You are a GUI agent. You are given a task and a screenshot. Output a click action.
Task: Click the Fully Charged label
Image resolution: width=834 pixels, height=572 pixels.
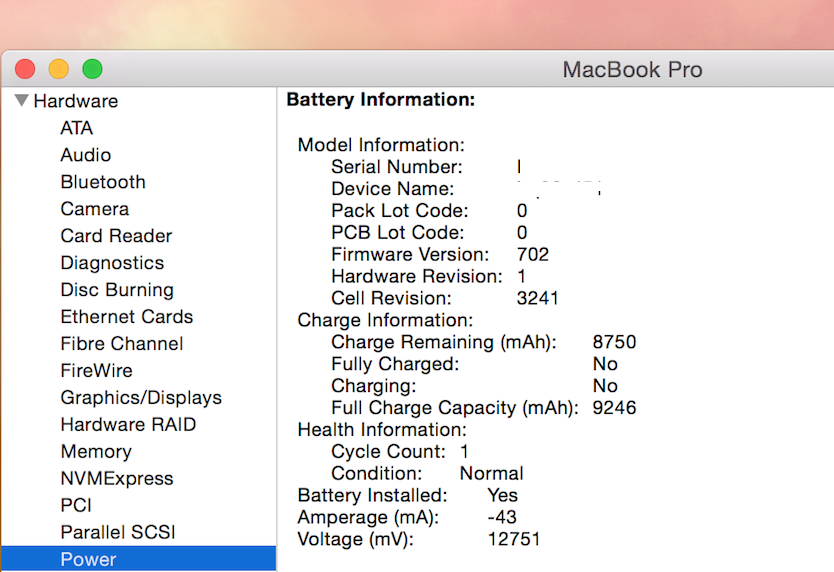coord(395,364)
